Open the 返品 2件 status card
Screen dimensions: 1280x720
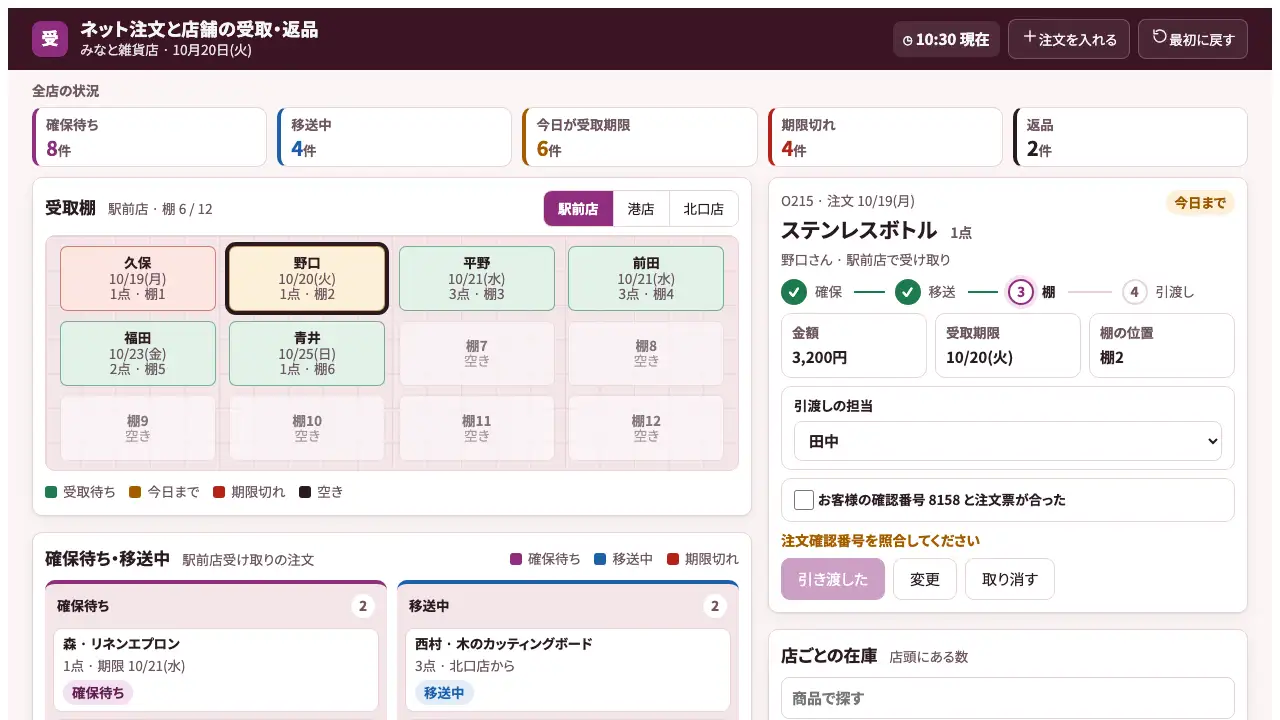tap(1130, 137)
